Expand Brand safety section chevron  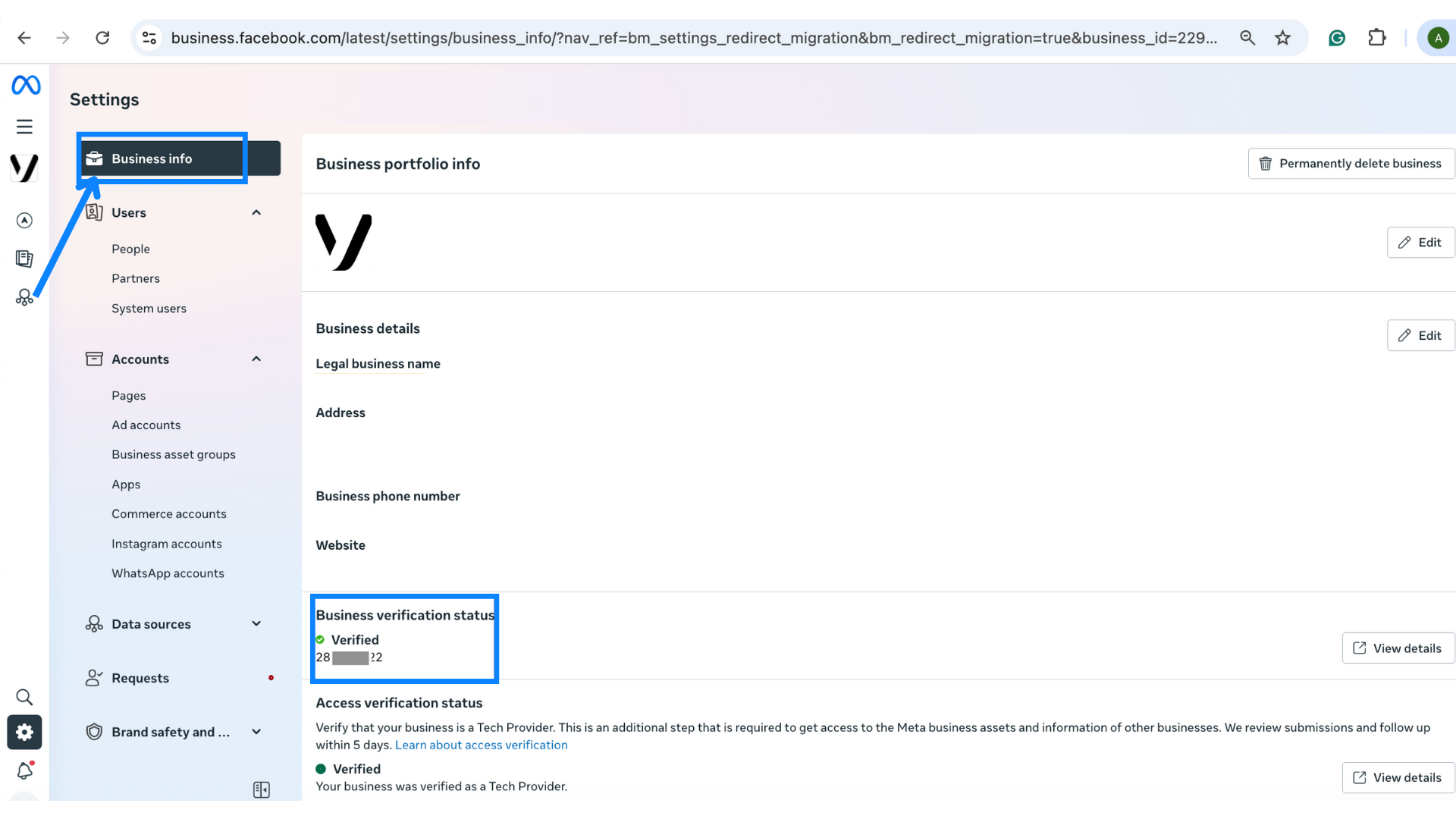tap(256, 732)
